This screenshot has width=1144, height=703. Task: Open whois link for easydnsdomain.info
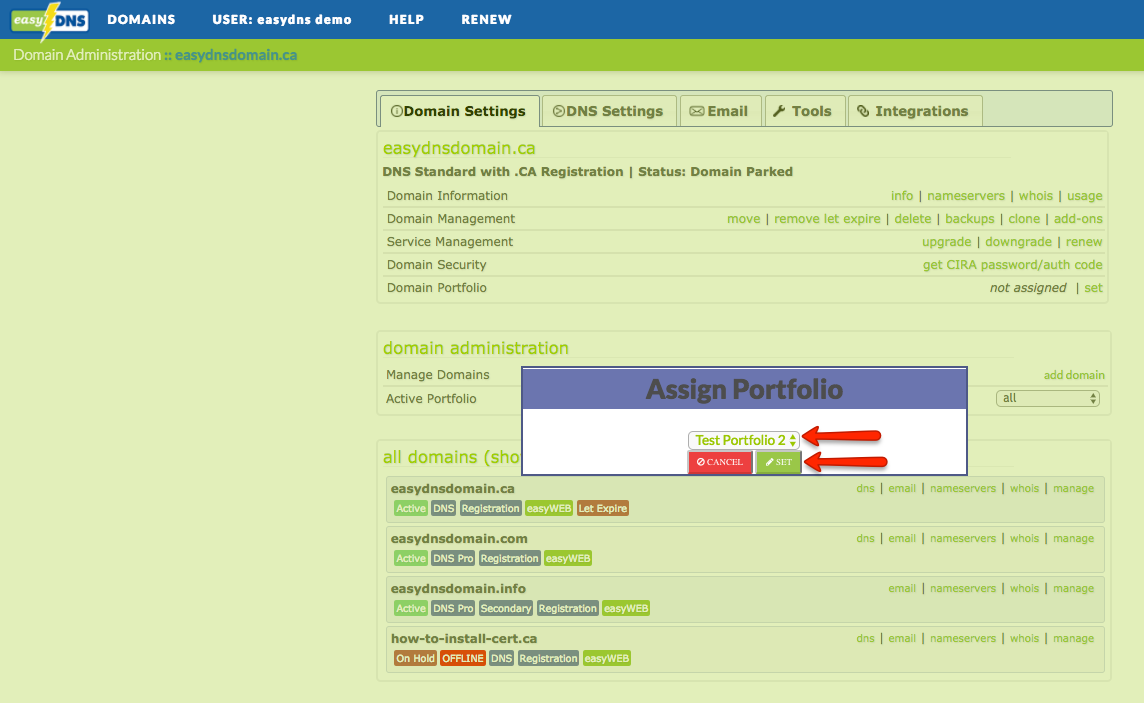click(1024, 589)
